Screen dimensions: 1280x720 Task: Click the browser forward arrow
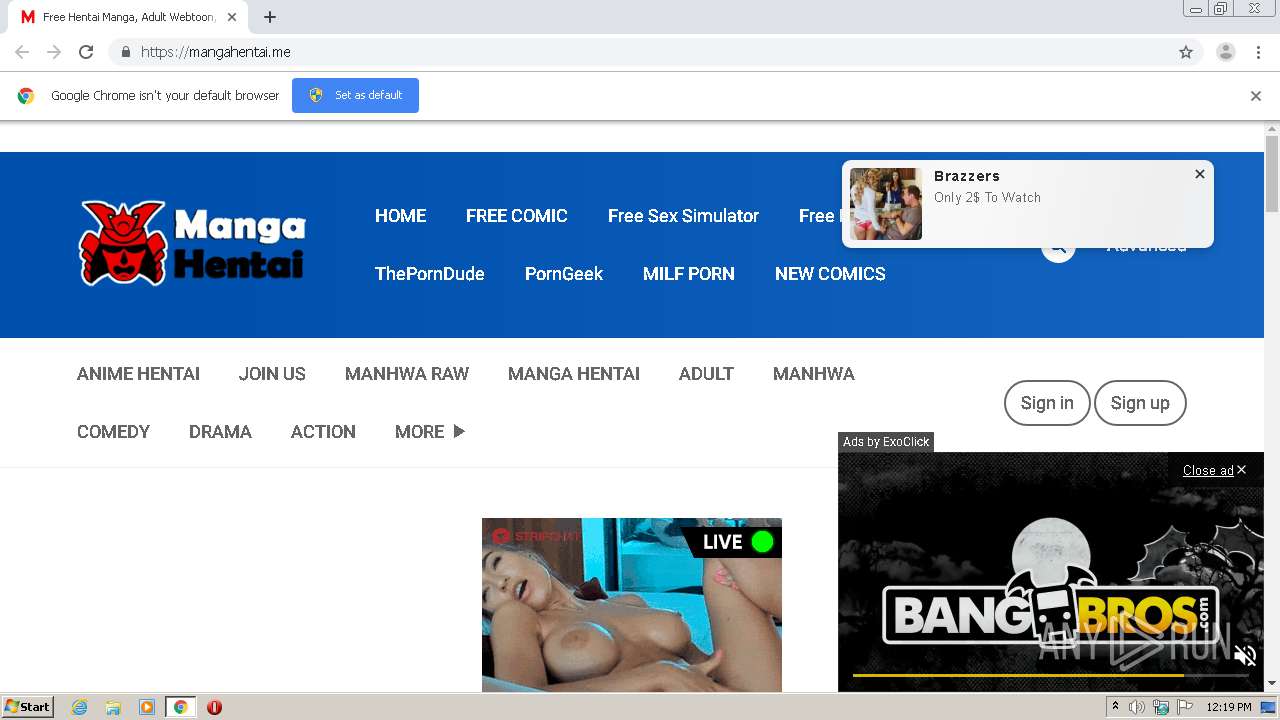tap(54, 52)
